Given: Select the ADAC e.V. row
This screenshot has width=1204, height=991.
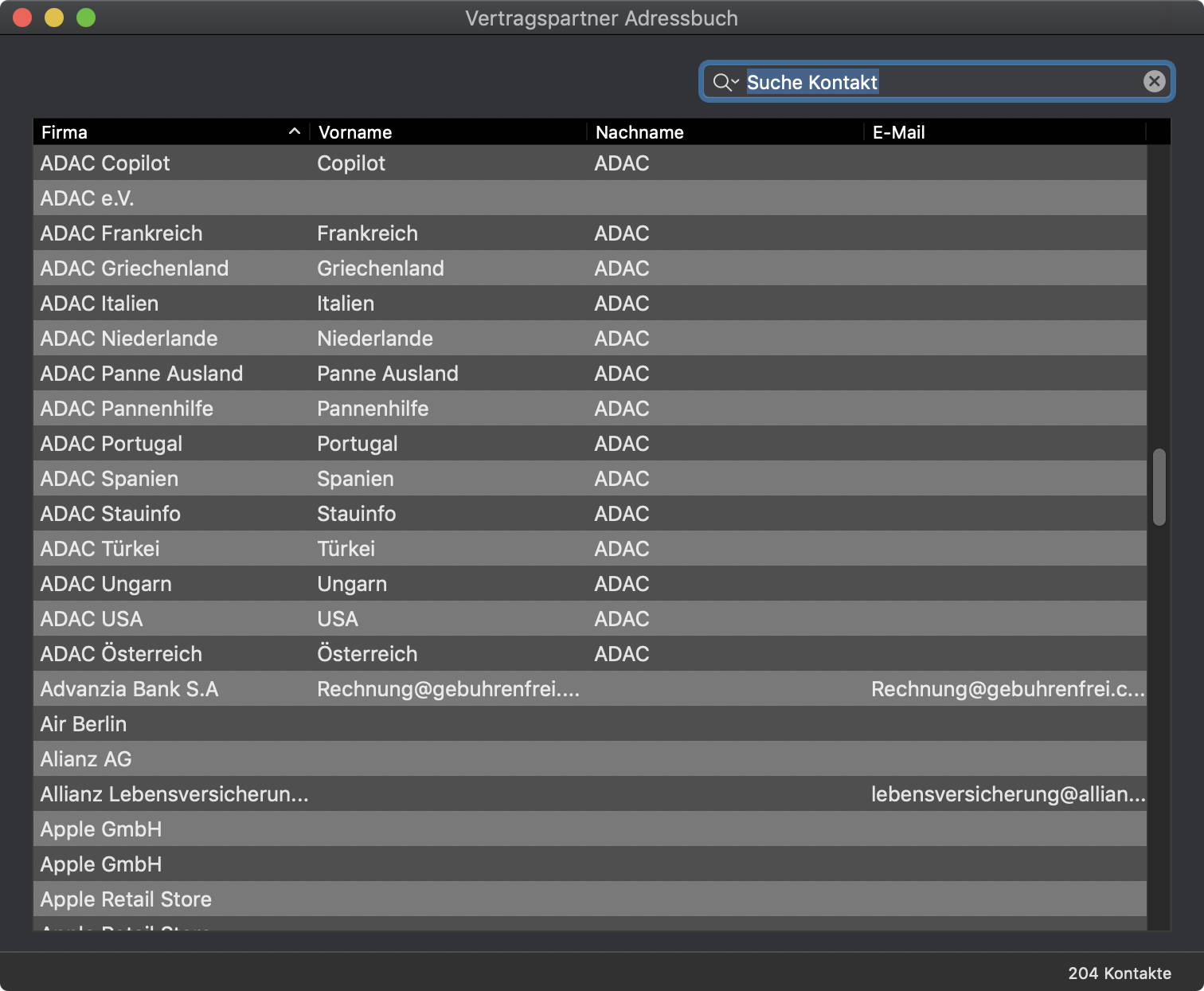Looking at the screenshot, I should point(590,198).
